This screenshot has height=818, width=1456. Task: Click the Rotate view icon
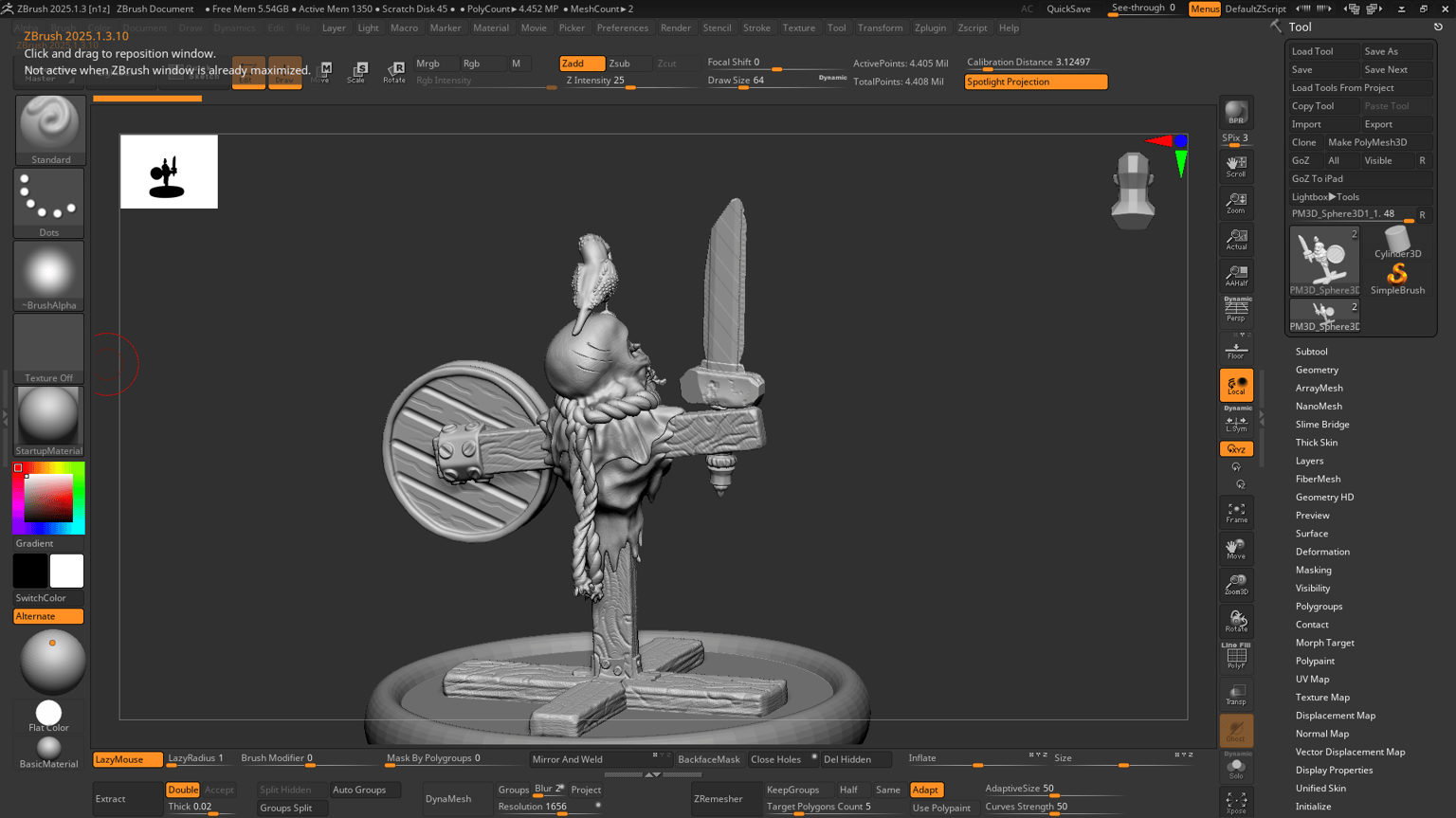pos(1236,621)
